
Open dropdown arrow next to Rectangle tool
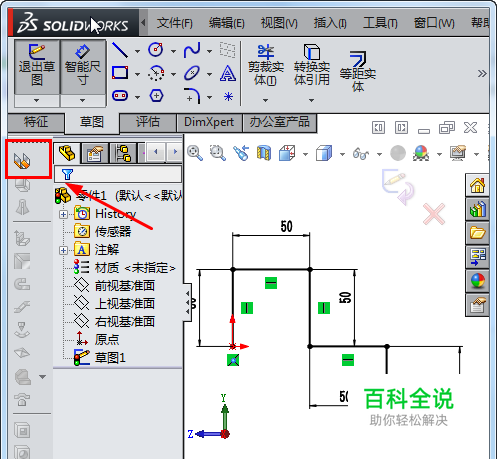(137, 74)
